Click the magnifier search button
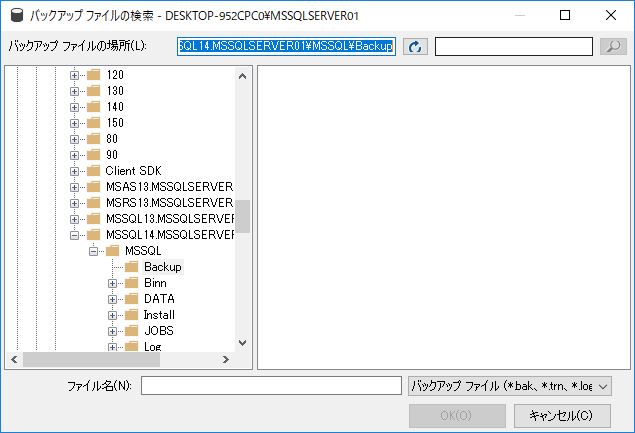This screenshot has width=635, height=433. (x=611, y=47)
